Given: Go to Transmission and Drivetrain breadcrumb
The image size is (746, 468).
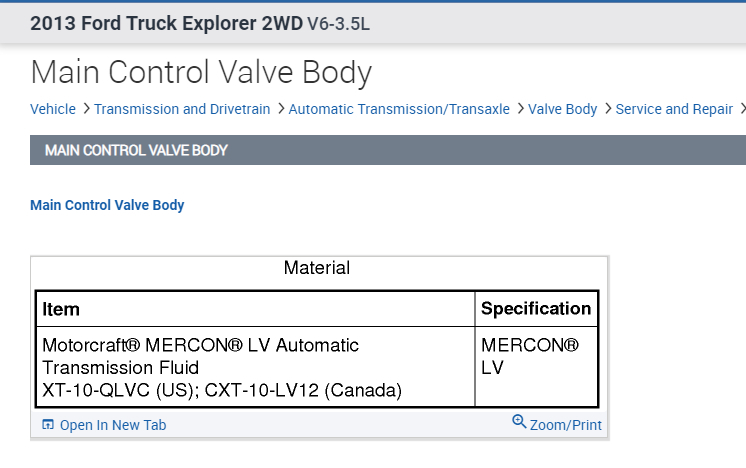Looking at the screenshot, I should 182,109.
